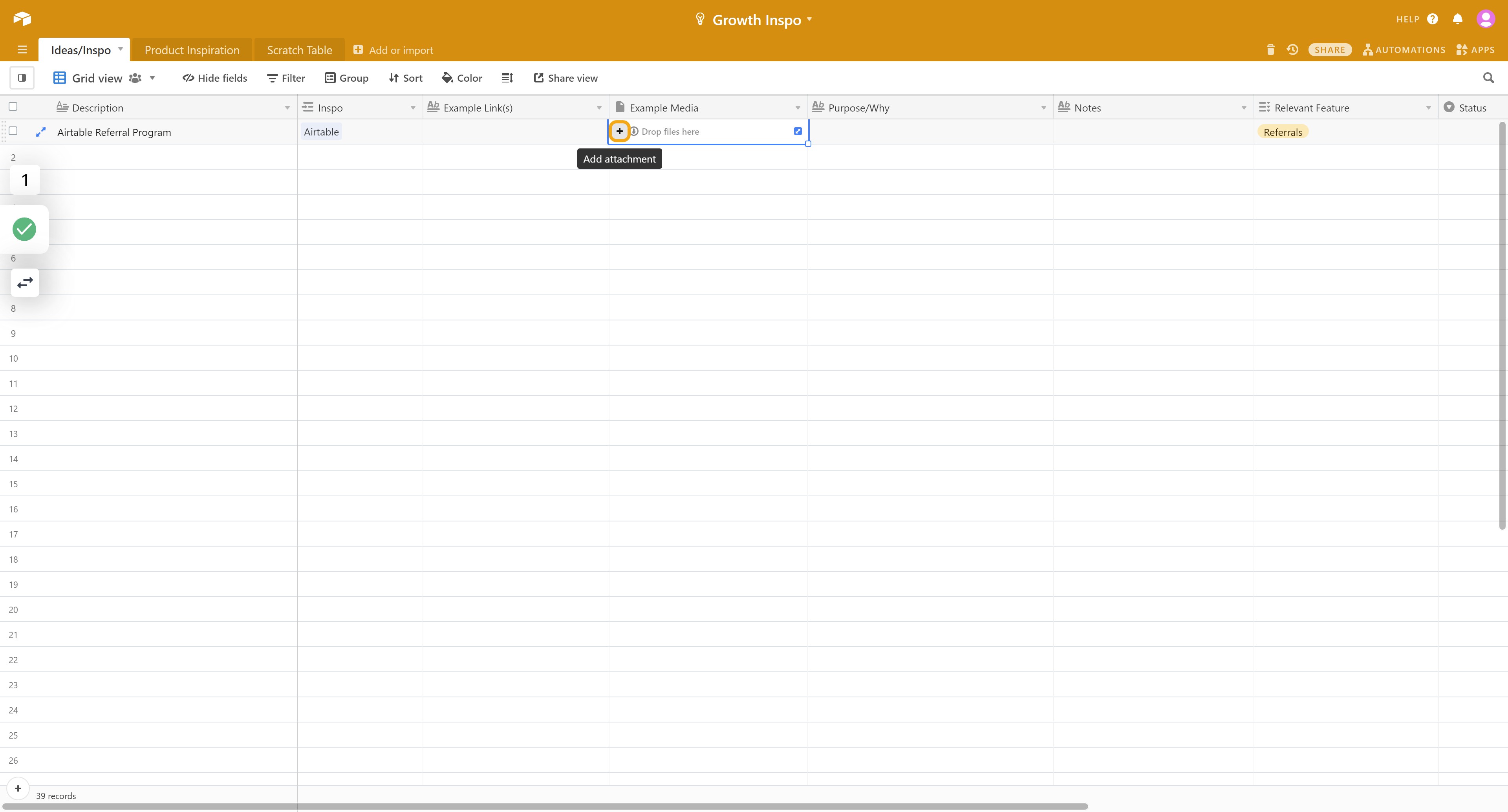Open Automations panel
Image resolution: width=1508 pixels, height=812 pixels.
click(x=1404, y=50)
